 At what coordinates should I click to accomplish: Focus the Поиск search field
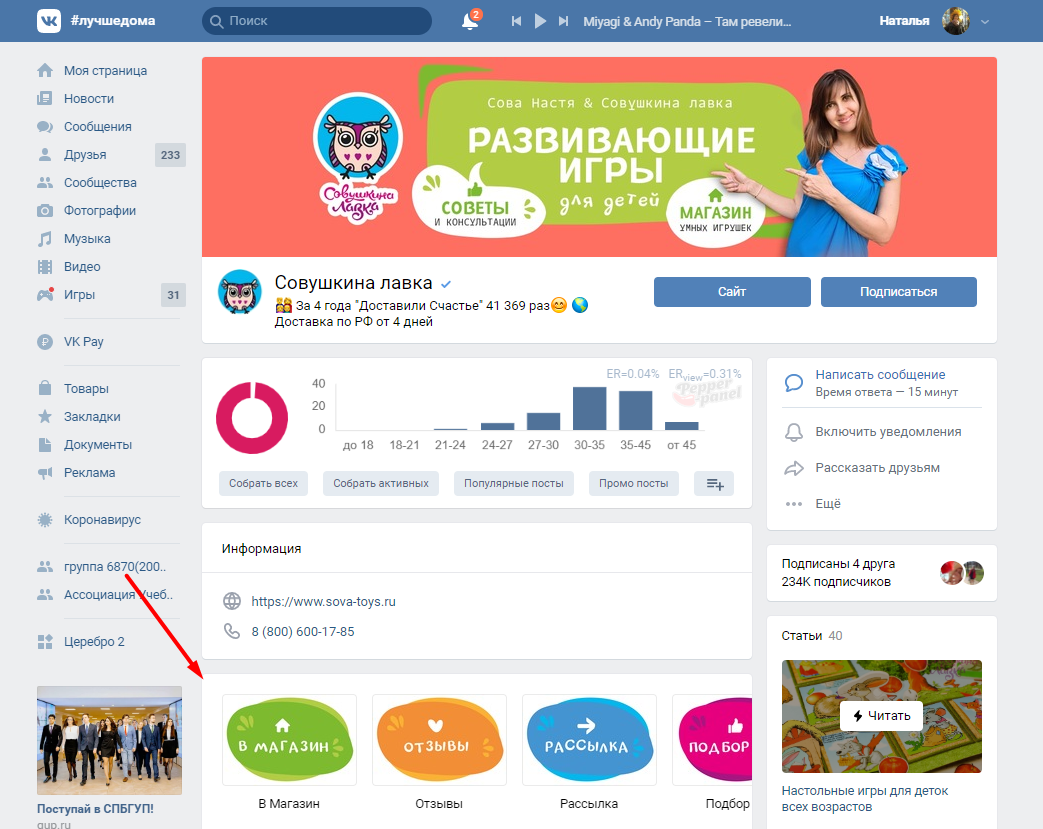[x=317, y=21]
